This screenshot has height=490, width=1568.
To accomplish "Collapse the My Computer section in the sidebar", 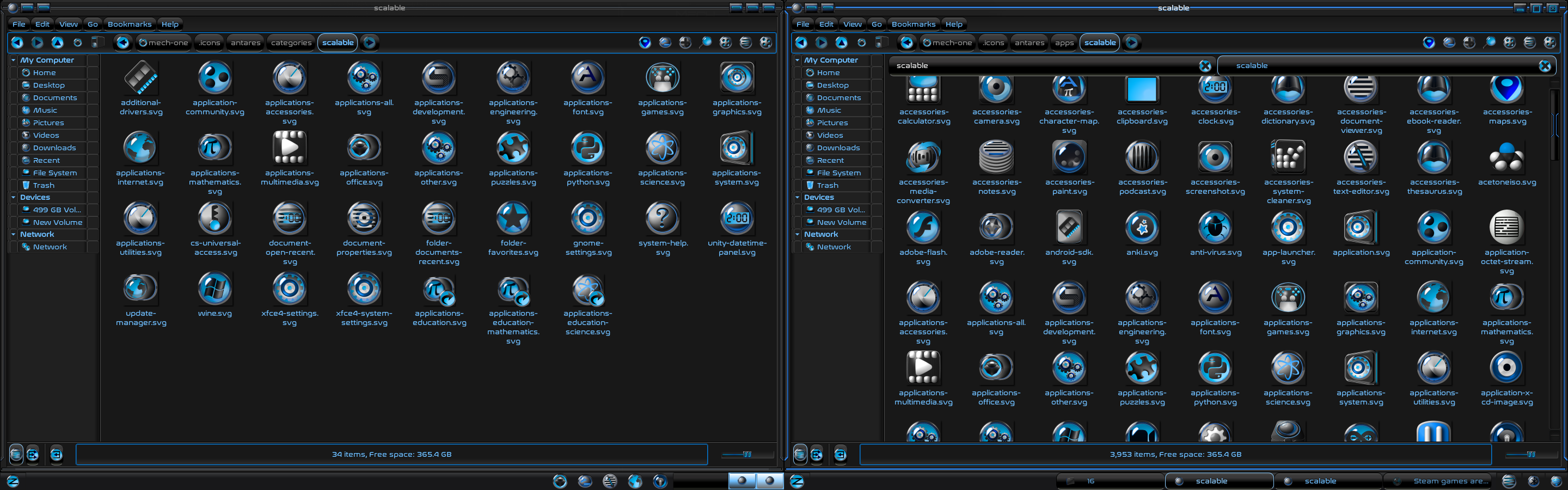I will point(13,60).
